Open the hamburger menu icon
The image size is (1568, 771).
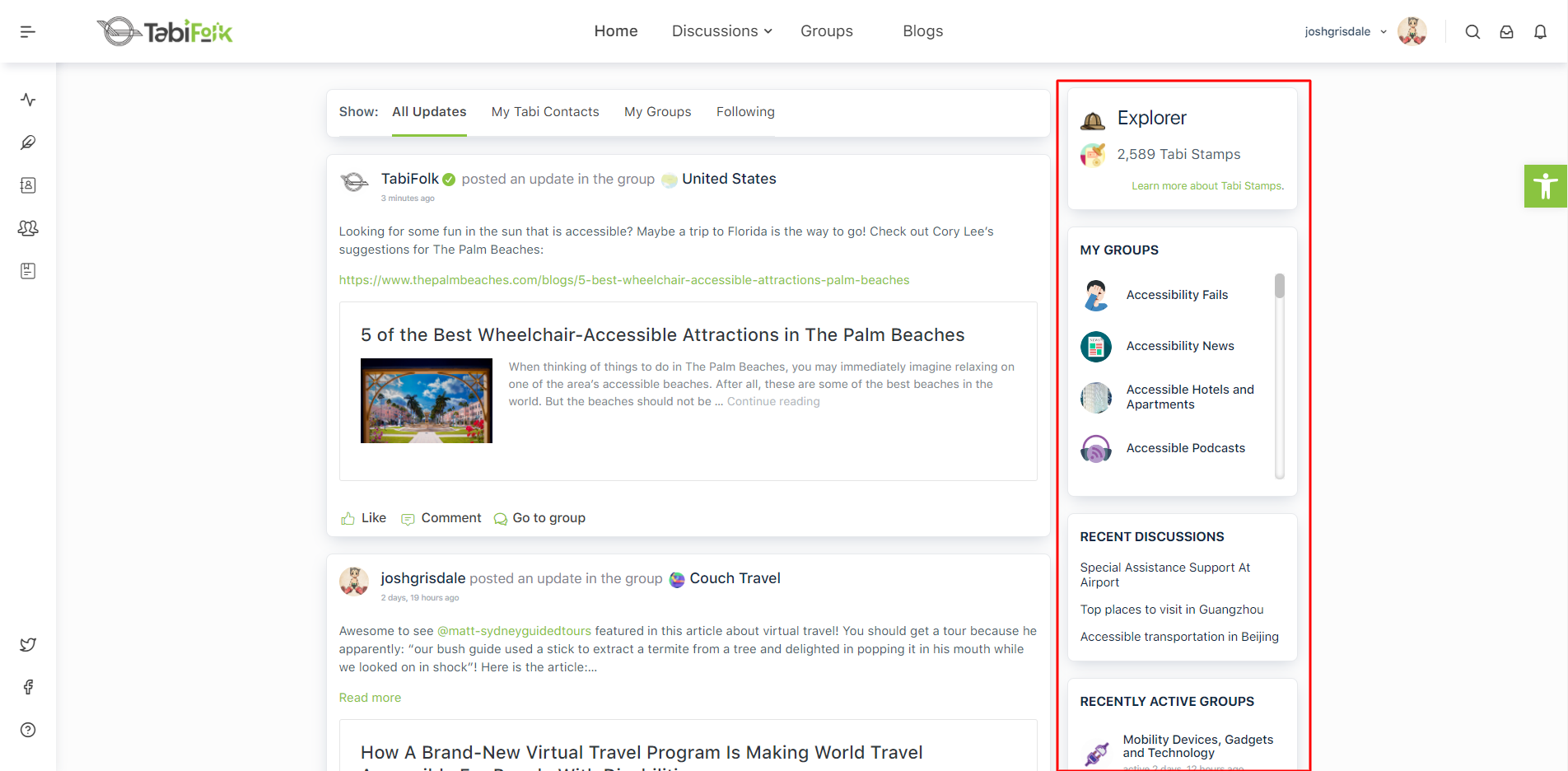28,31
